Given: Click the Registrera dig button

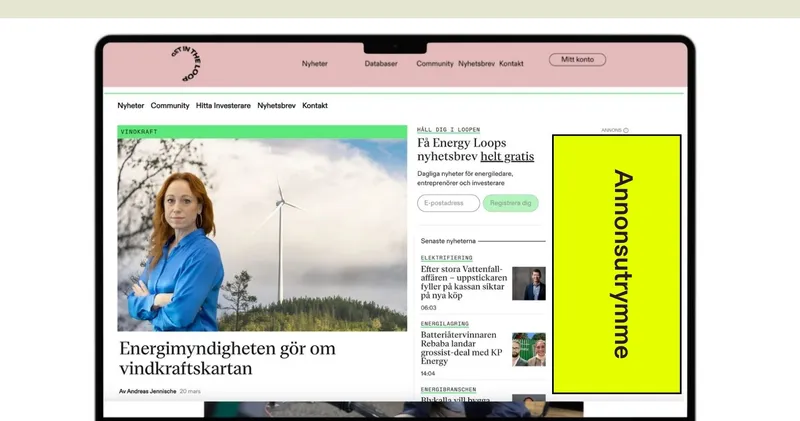Looking at the screenshot, I should pos(511,203).
